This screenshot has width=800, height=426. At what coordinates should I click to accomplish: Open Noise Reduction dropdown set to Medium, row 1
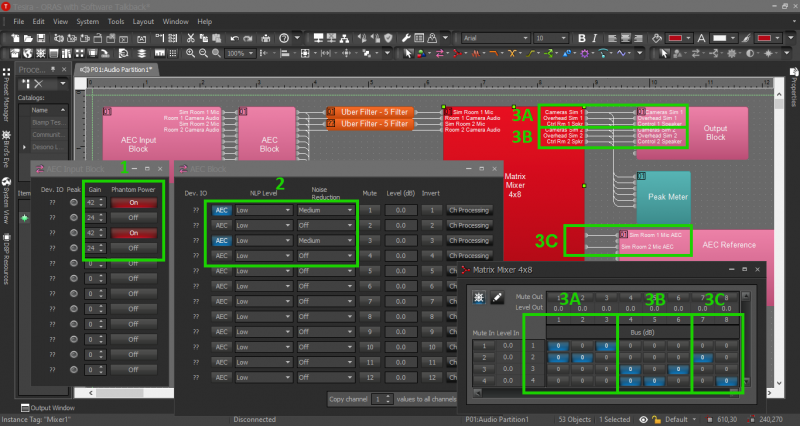326,210
